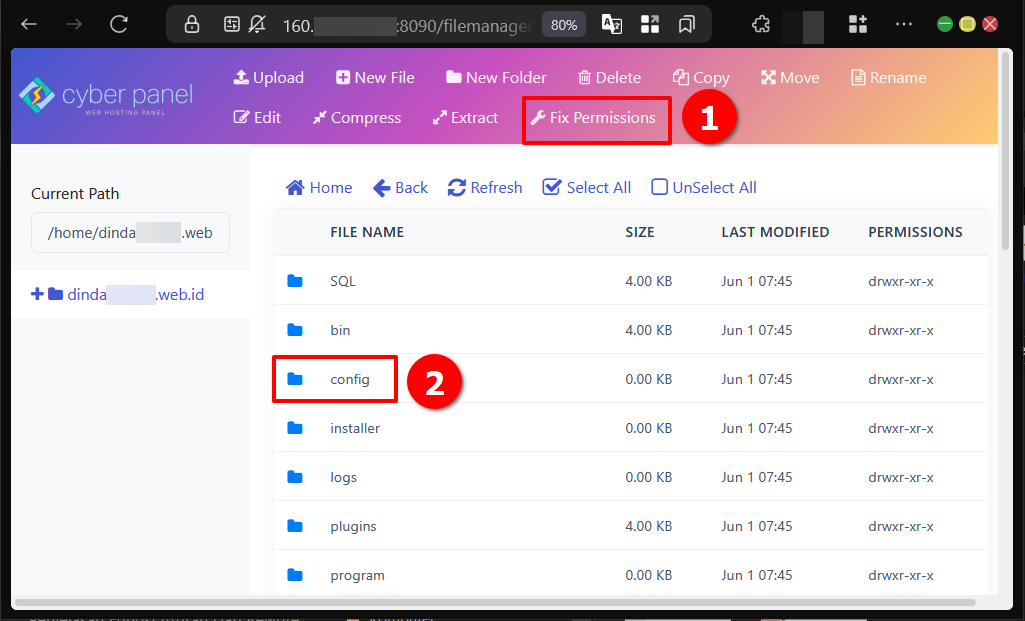Click the Delete trash icon
Viewport: 1025px width, 621px height.
[585, 78]
